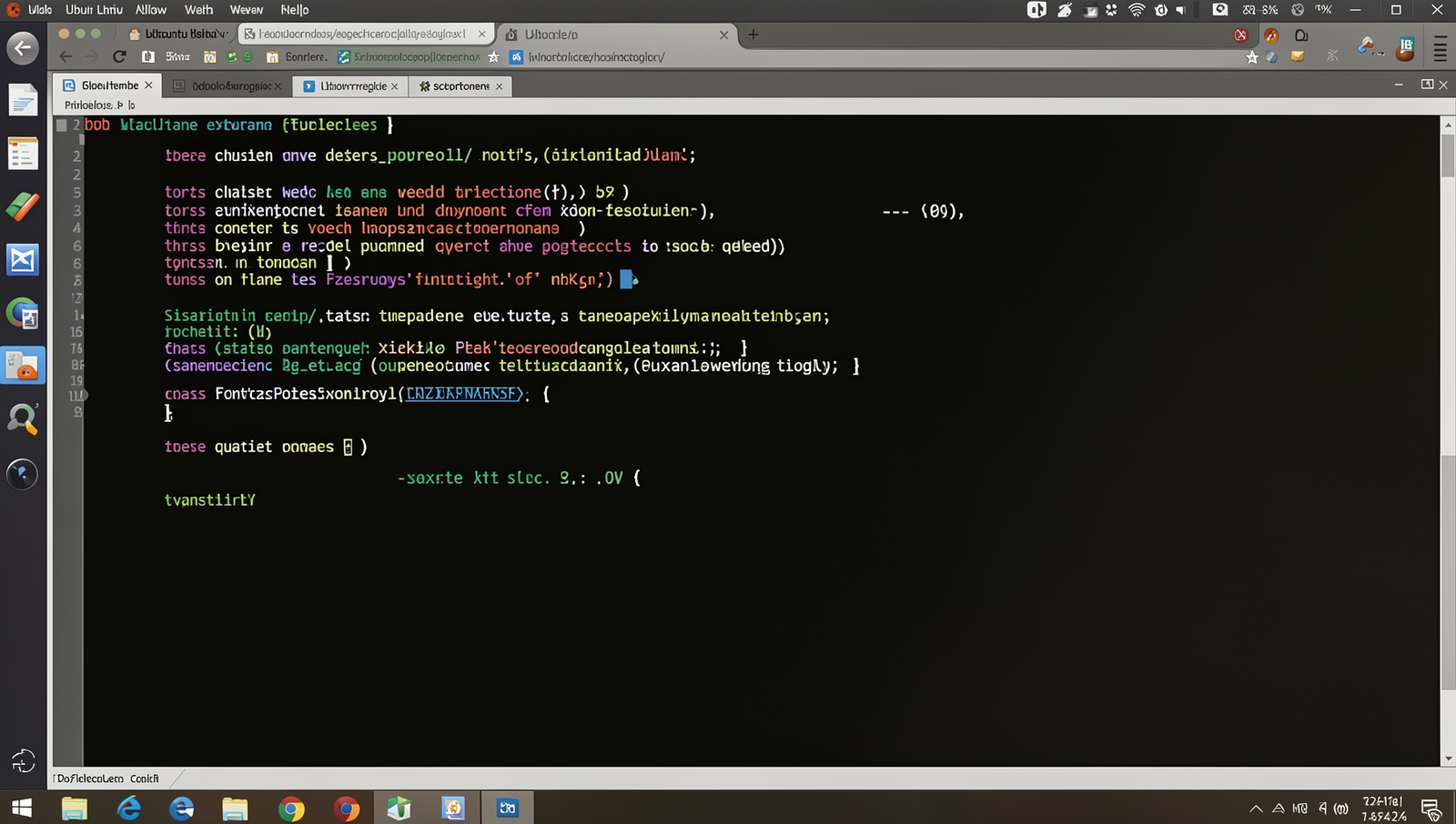The image size is (1456, 824).
Task: Click the taskbar clock
Action: coord(1383,809)
